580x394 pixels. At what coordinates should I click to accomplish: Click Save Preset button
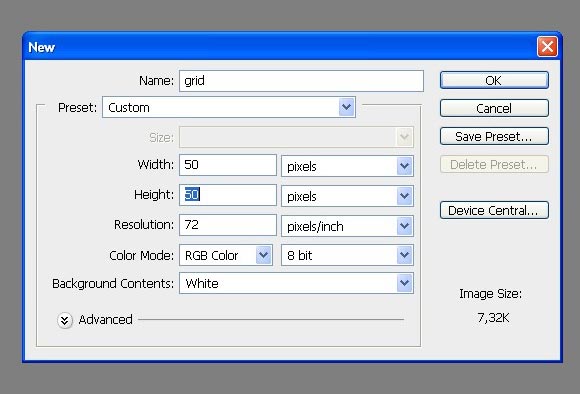[x=494, y=137]
